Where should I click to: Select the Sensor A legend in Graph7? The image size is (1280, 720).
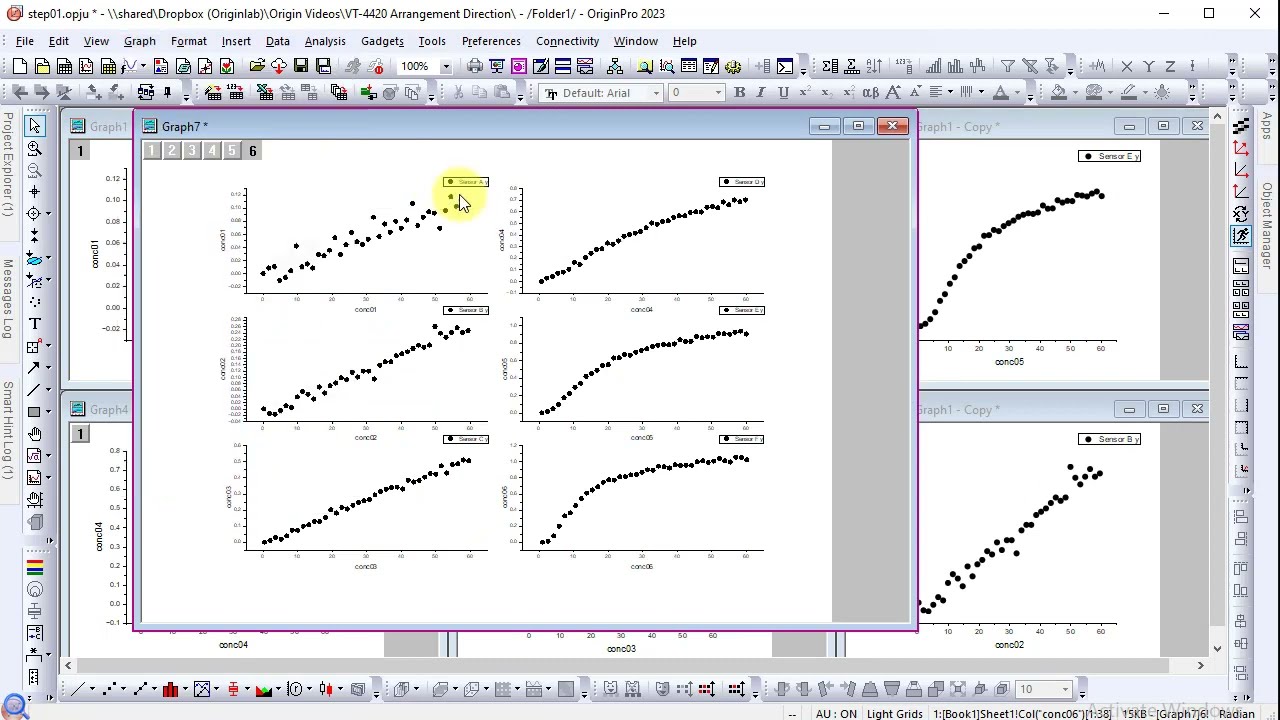tap(466, 182)
